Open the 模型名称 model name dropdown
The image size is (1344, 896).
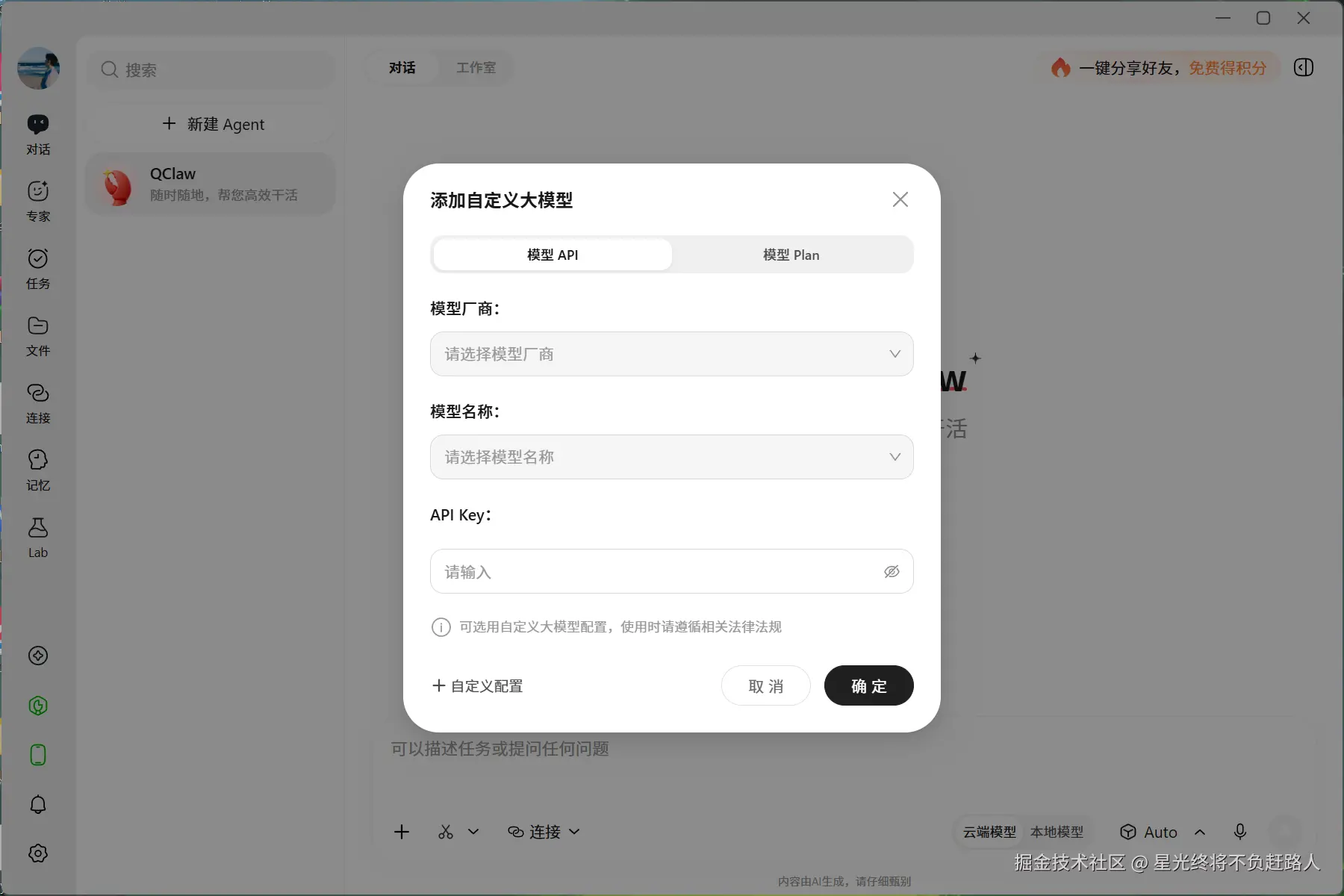672,457
